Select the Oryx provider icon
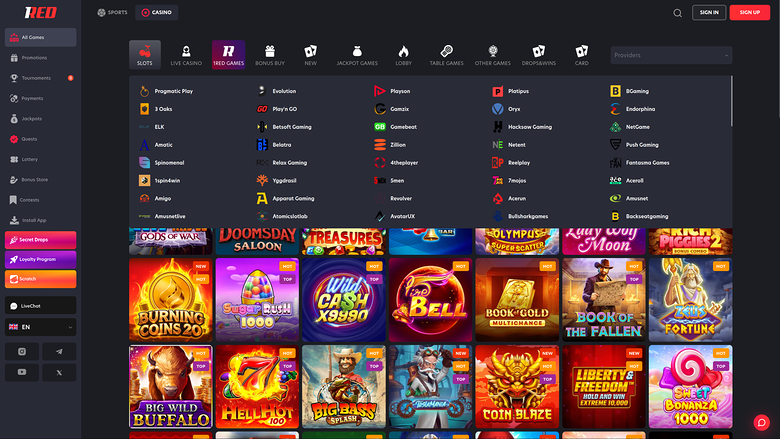 point(497,109)
